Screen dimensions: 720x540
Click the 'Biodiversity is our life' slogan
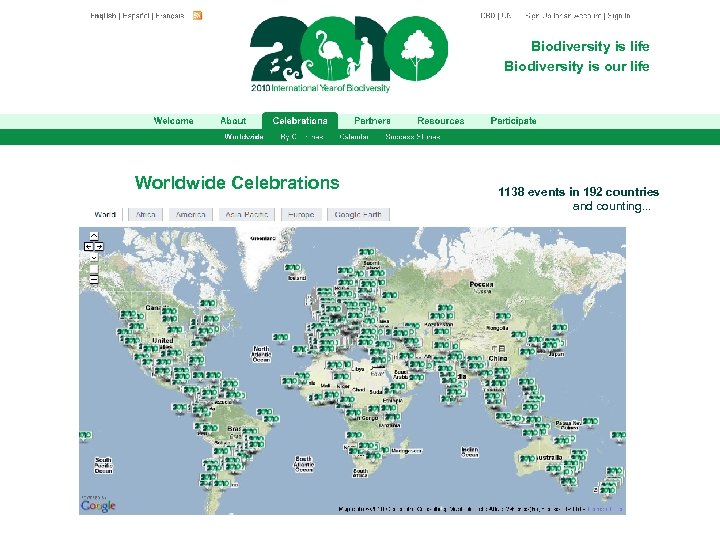576,67
